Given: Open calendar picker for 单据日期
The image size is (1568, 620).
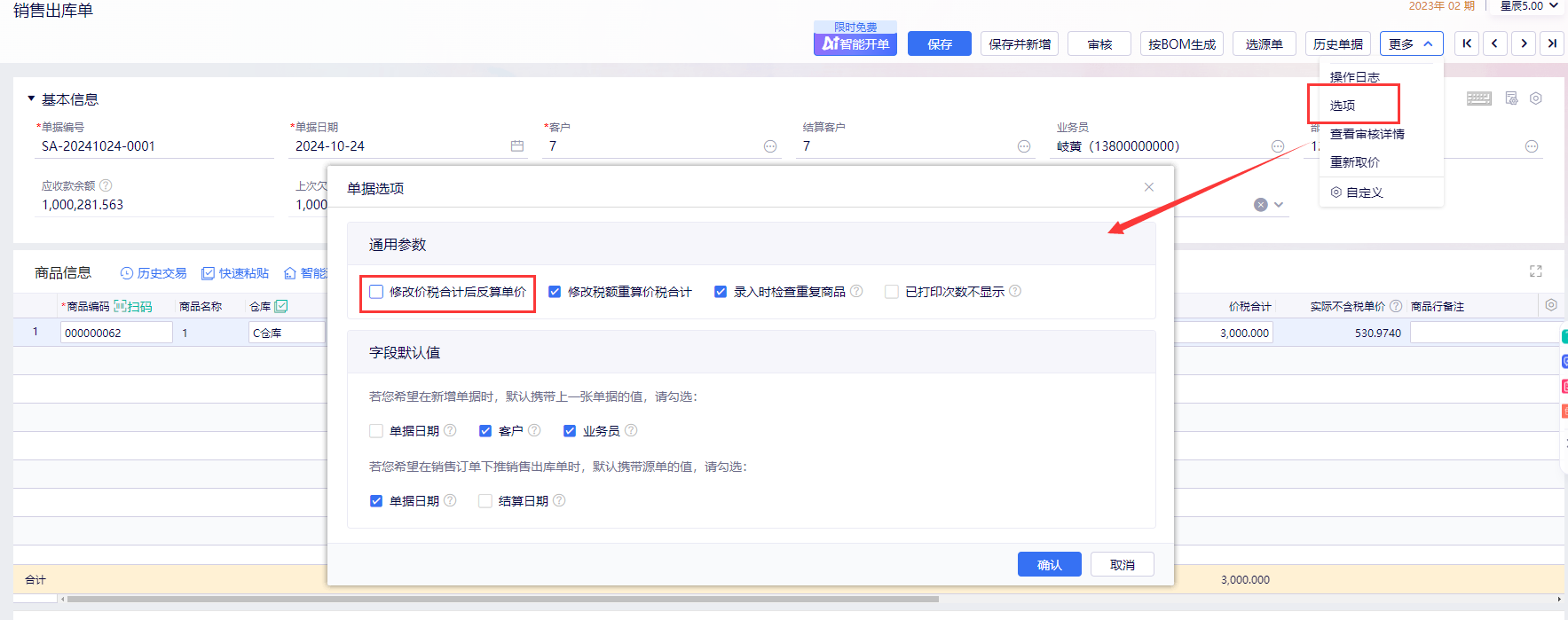Looking at the screenshot, I should [x=517, y=146].
